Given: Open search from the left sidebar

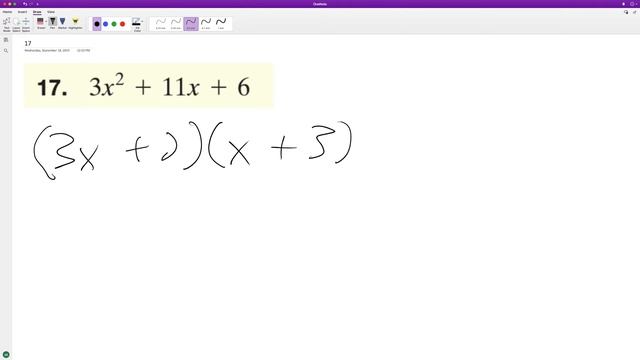Looking at the screenshot, I should tap(6, 51).
